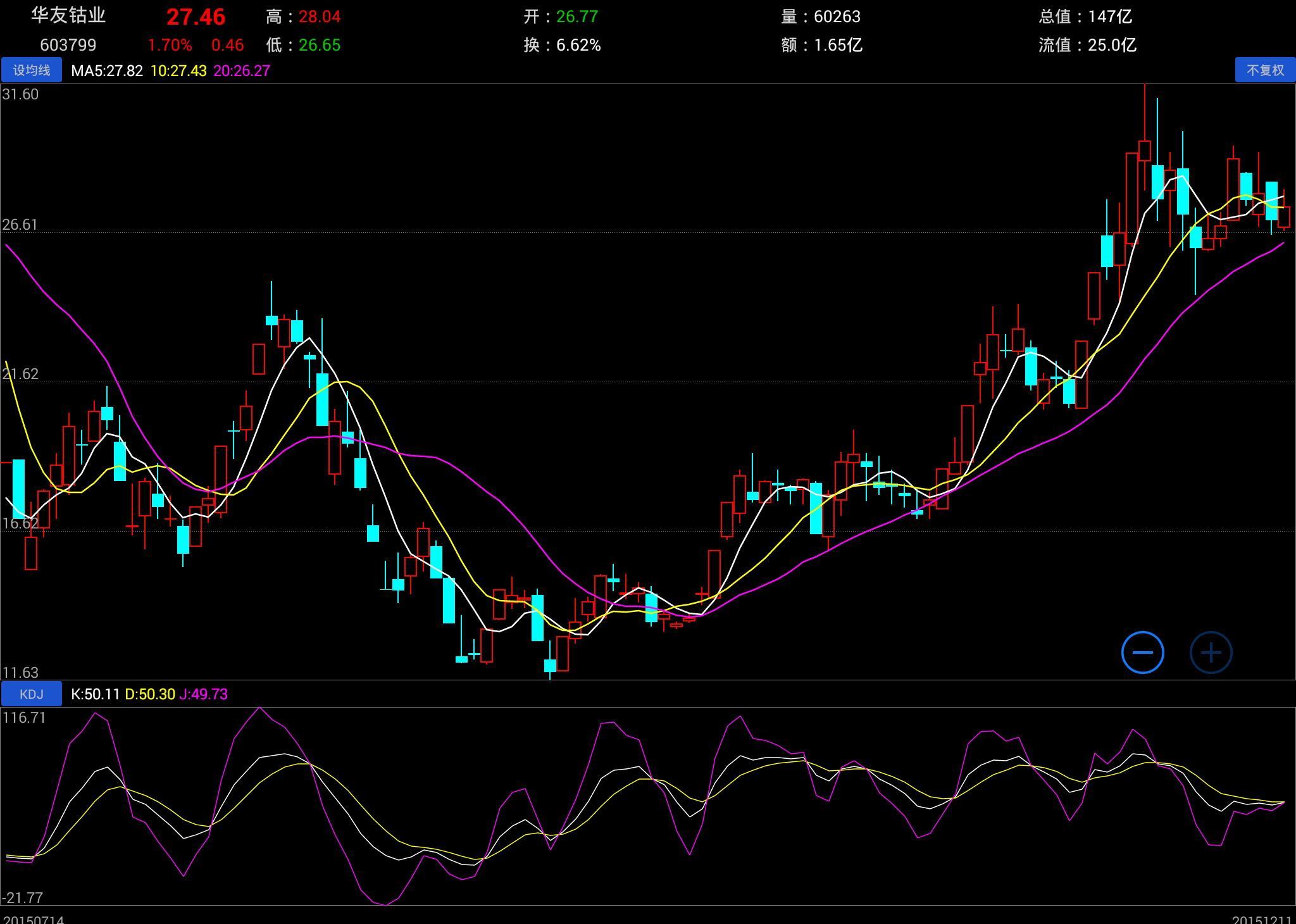Click the open price 26.77

point(577,16)
